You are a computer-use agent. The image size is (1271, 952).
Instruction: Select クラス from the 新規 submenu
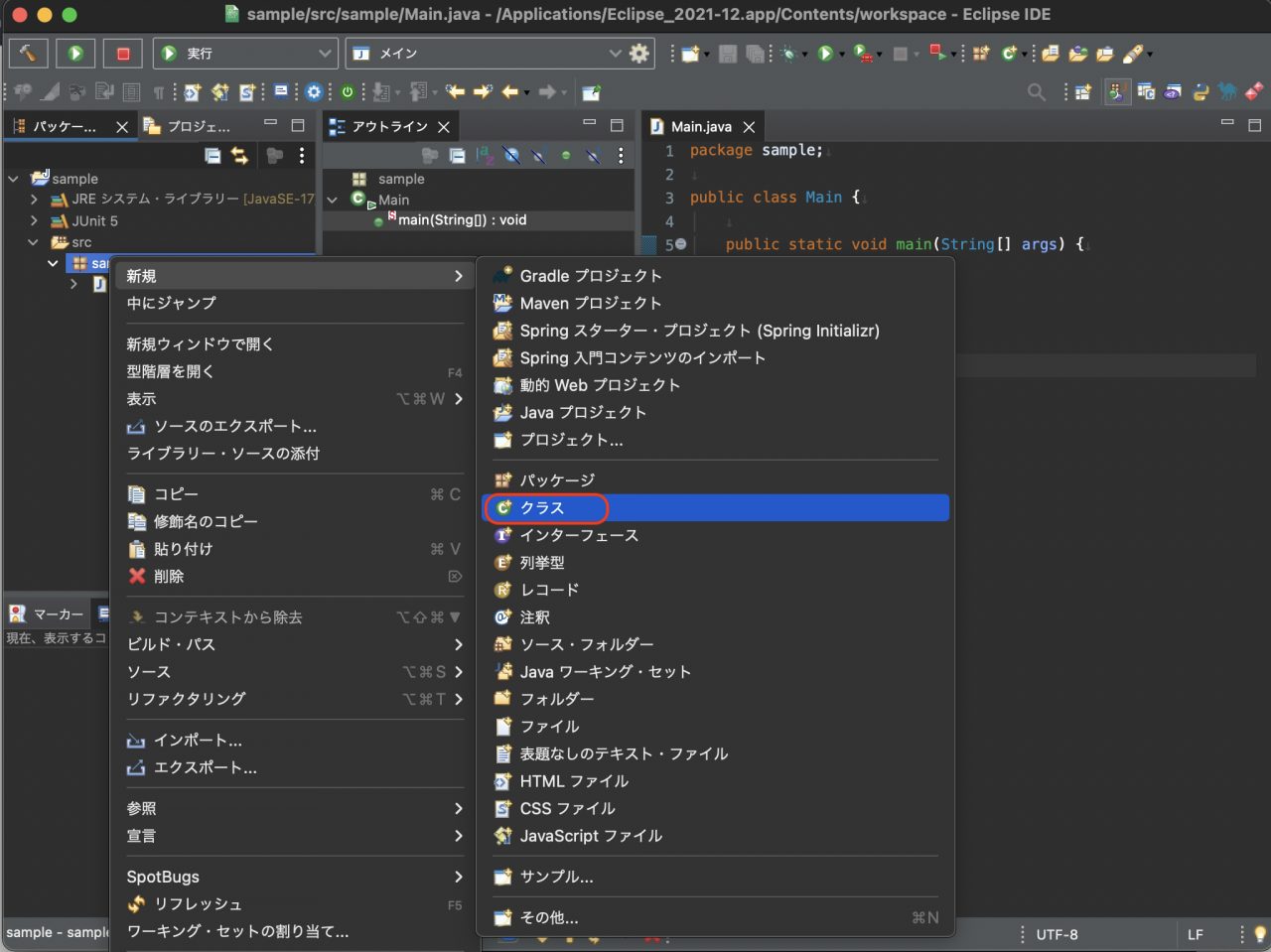point(545,507)
